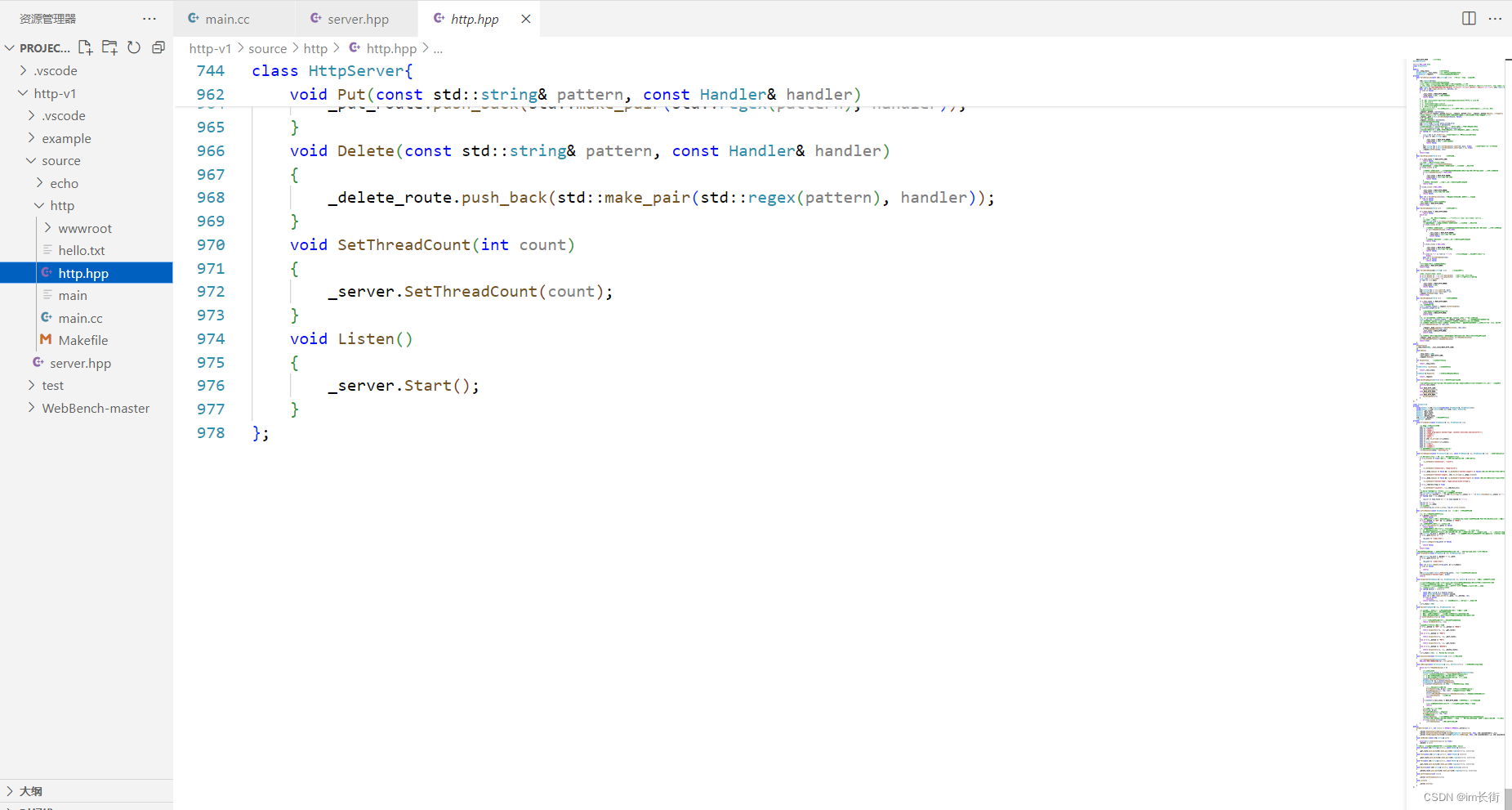Click the New File icon in explorer header
The height and width of the screenshot is (810, 1512).
pos(85,47)
